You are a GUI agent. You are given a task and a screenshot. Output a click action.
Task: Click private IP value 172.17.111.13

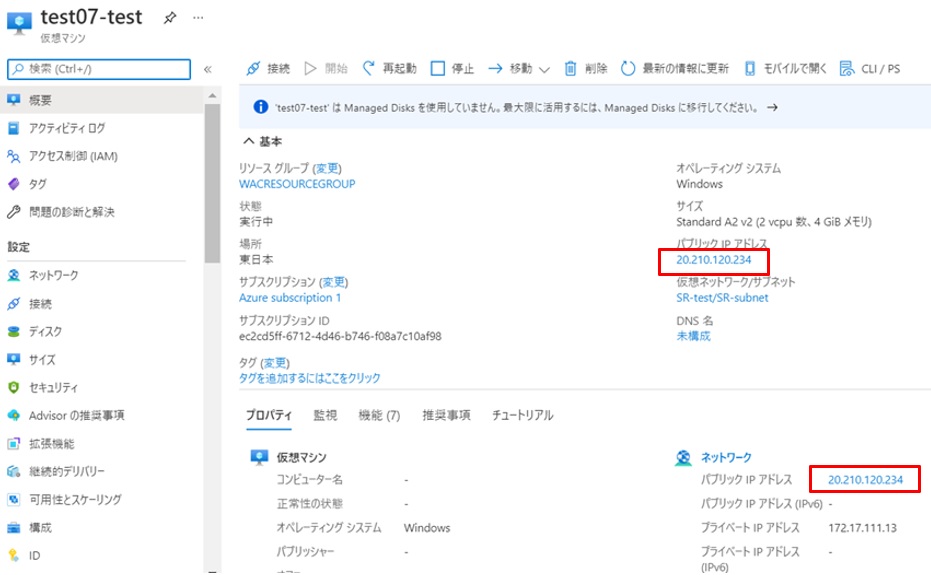(862, 527)
